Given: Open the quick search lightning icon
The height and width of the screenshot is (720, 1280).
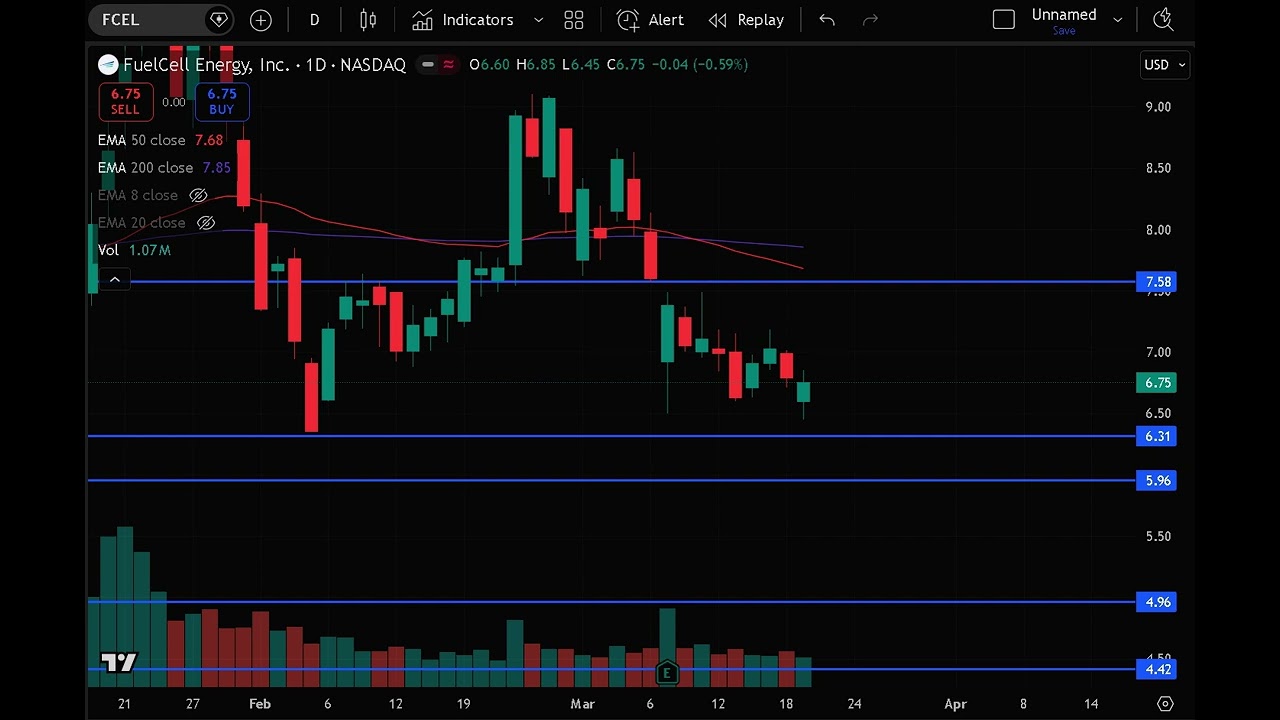Looking at the screenshot, I should click(x=1163, y=20).
